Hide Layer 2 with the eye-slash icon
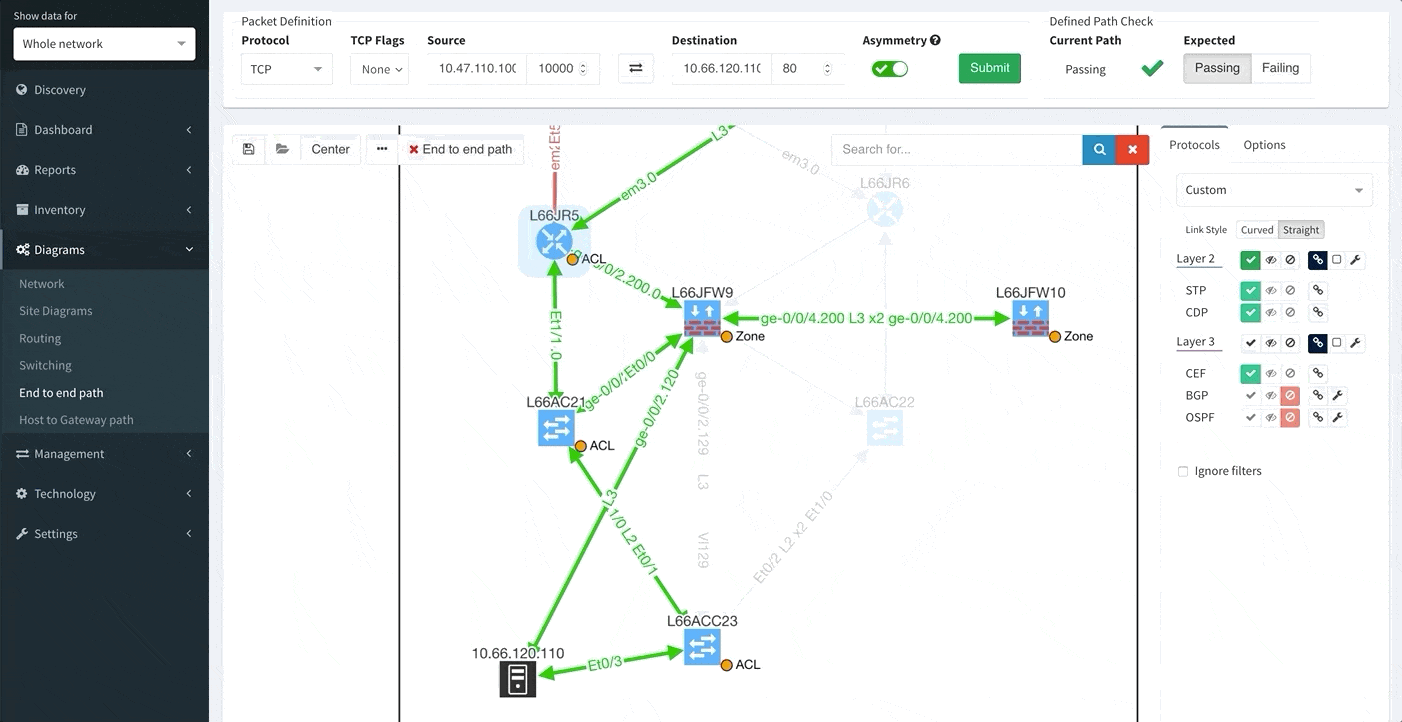This screenshot has width=1402, height=722. pyautogui.click(x=1270, y=260)
